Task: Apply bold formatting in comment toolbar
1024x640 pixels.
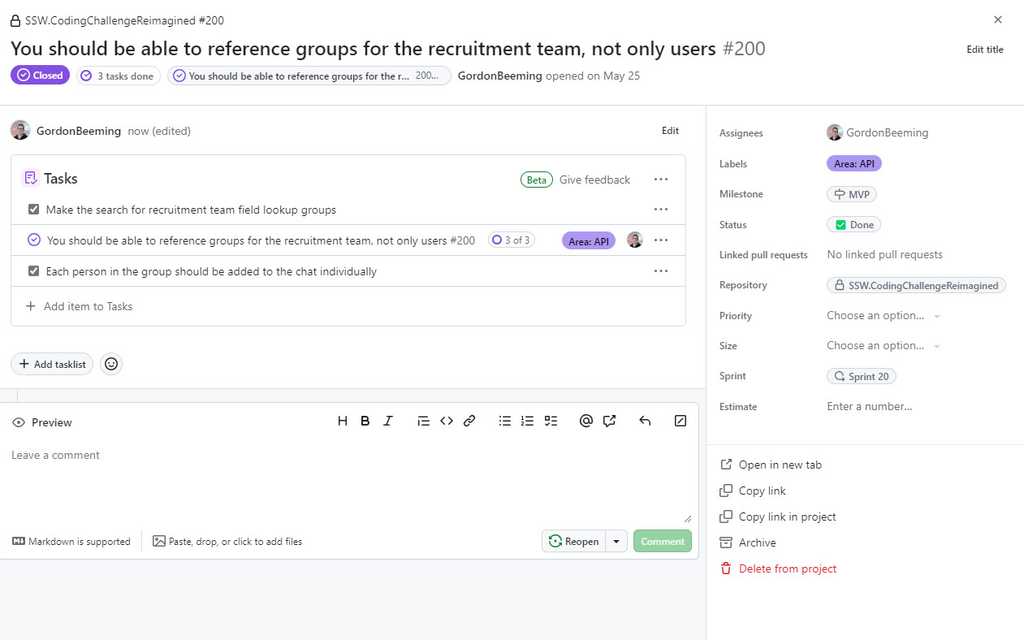Action: 365,421
